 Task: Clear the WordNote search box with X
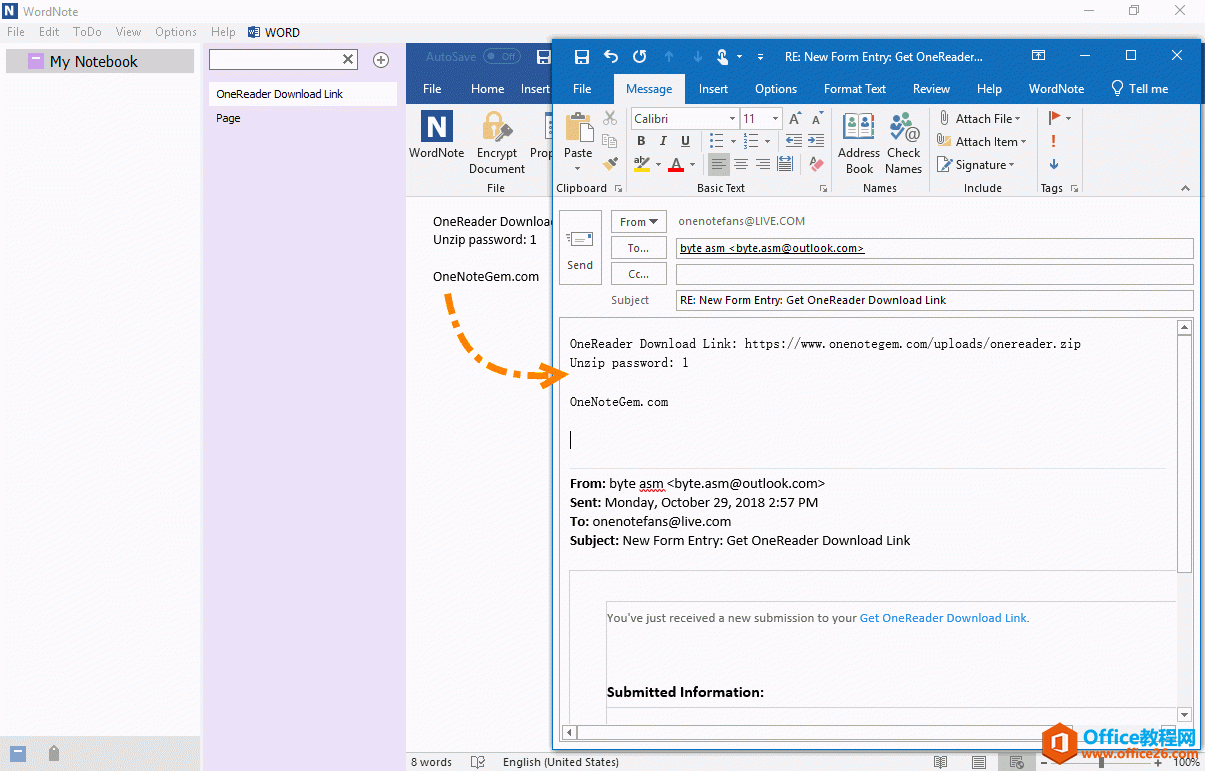click(348, 59)
